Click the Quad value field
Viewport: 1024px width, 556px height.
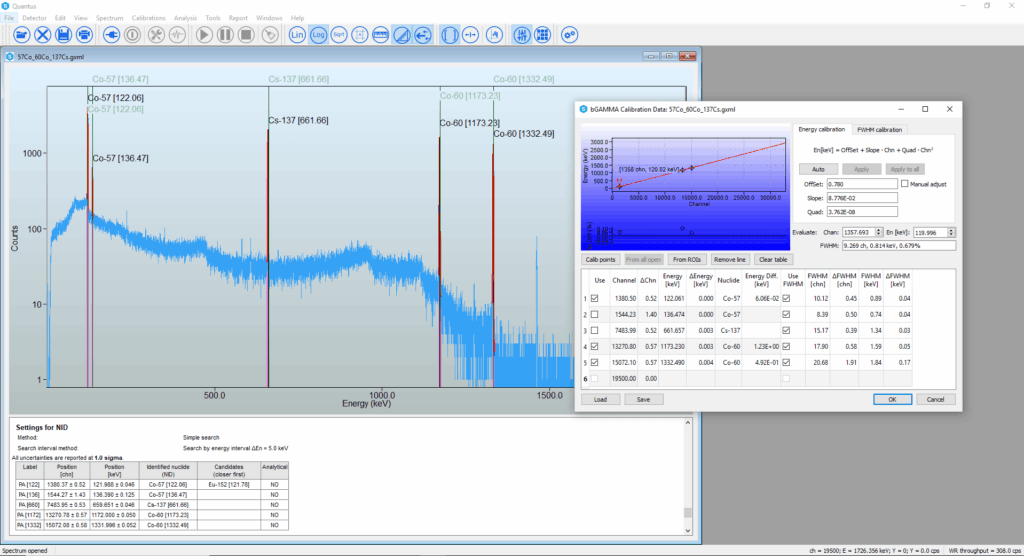click(x=862, y=212)
